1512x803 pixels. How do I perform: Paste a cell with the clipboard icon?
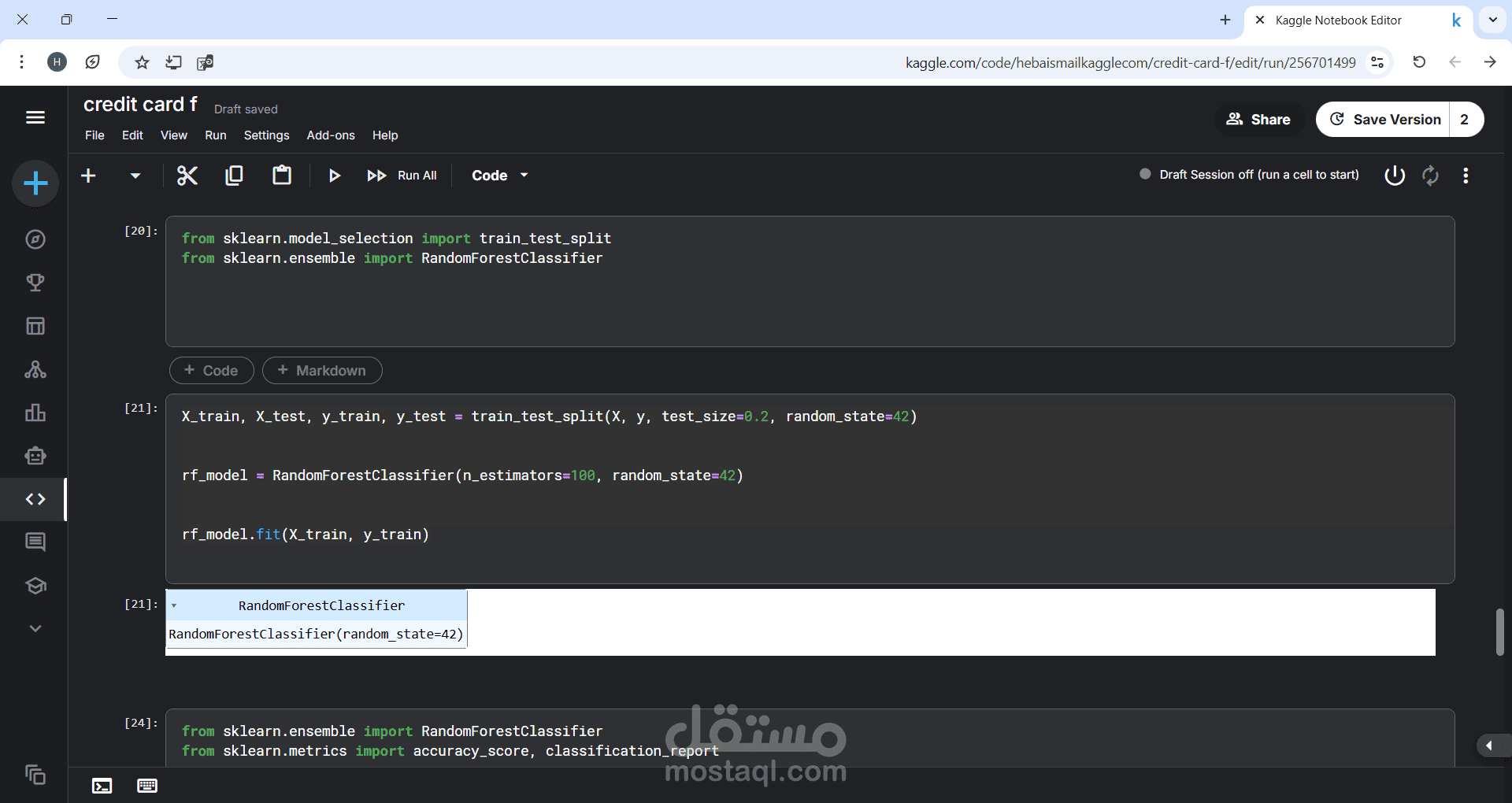(282, 175)
